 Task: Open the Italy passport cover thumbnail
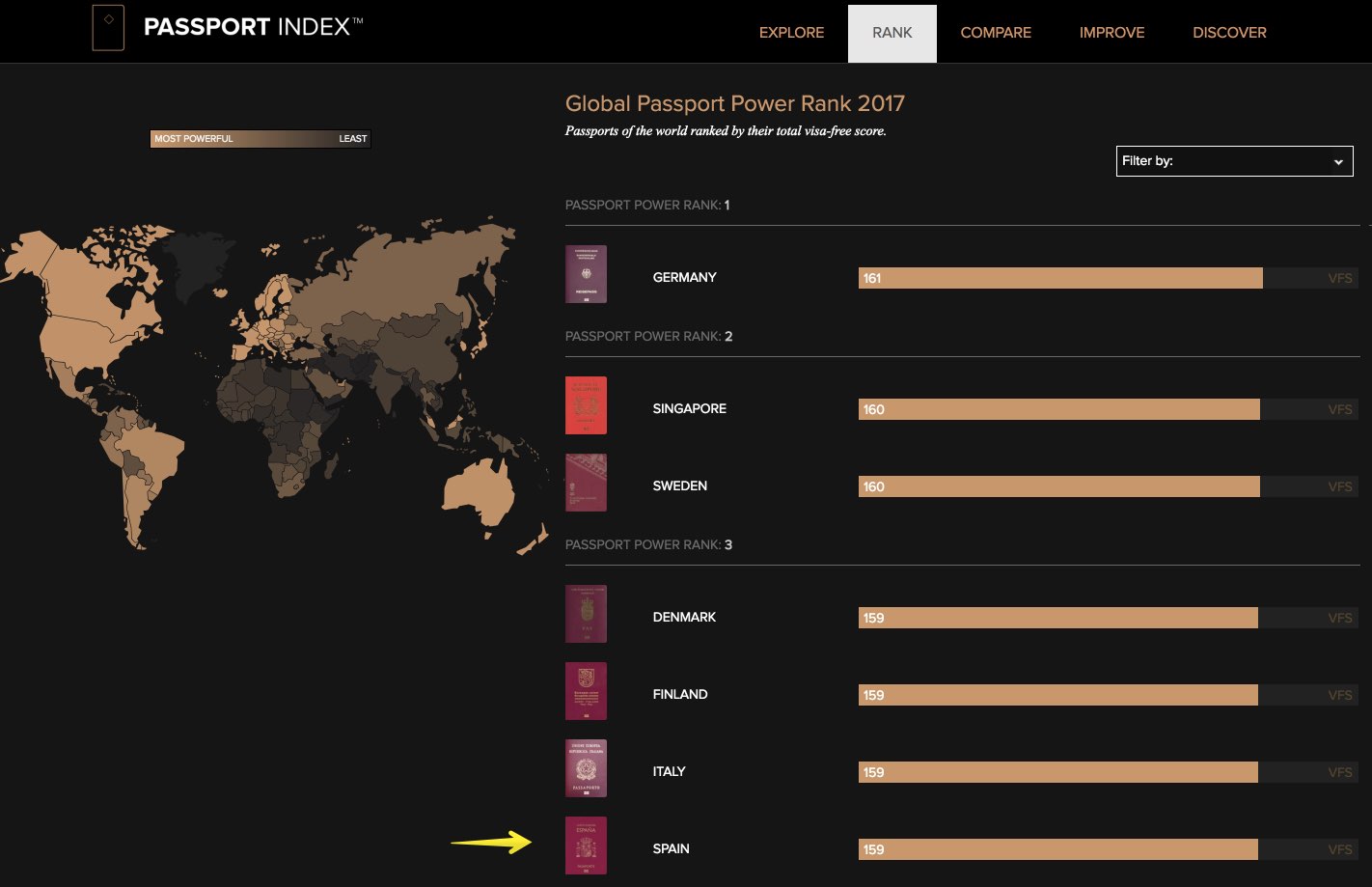coord(586,768)
